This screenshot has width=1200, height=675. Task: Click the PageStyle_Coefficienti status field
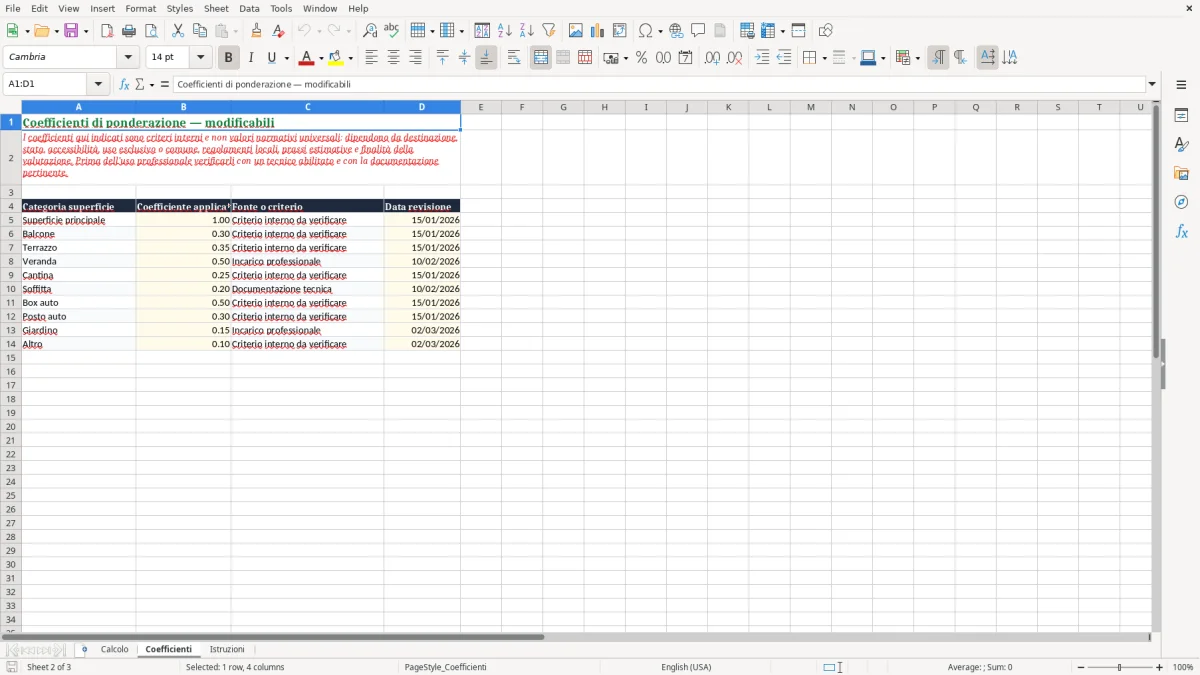(x=446, y=667)
